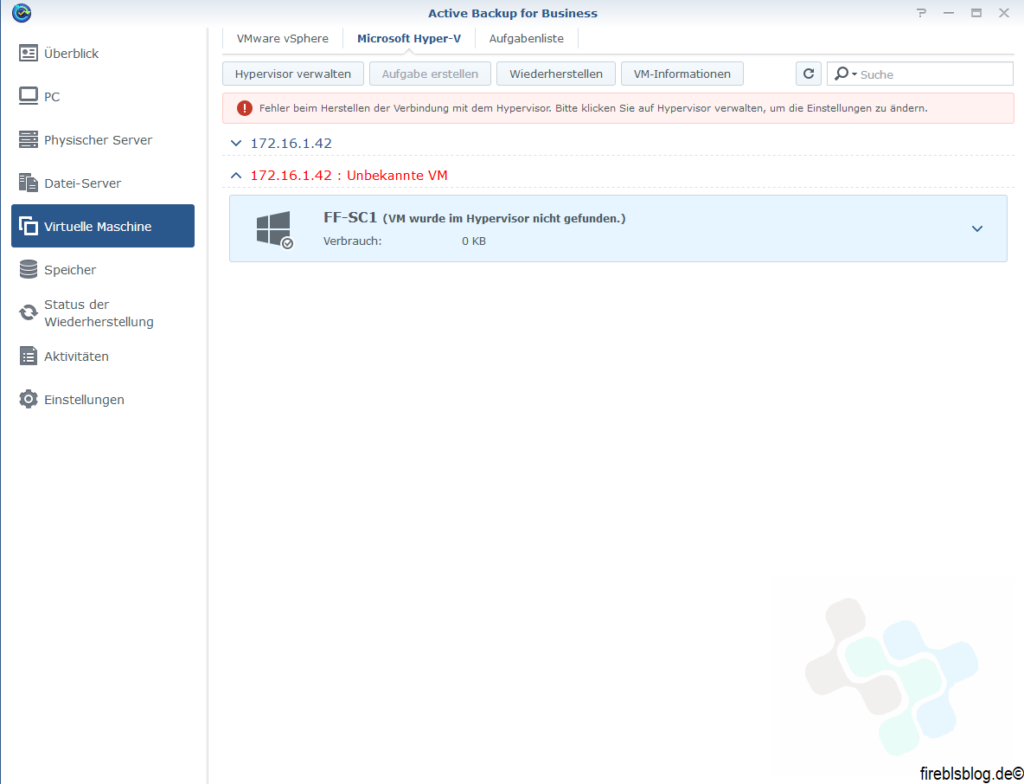The width and height of the screenshot is (1024, 784).
Task: Open the search filter magnifier dropdown
Action: click(845, 74)
